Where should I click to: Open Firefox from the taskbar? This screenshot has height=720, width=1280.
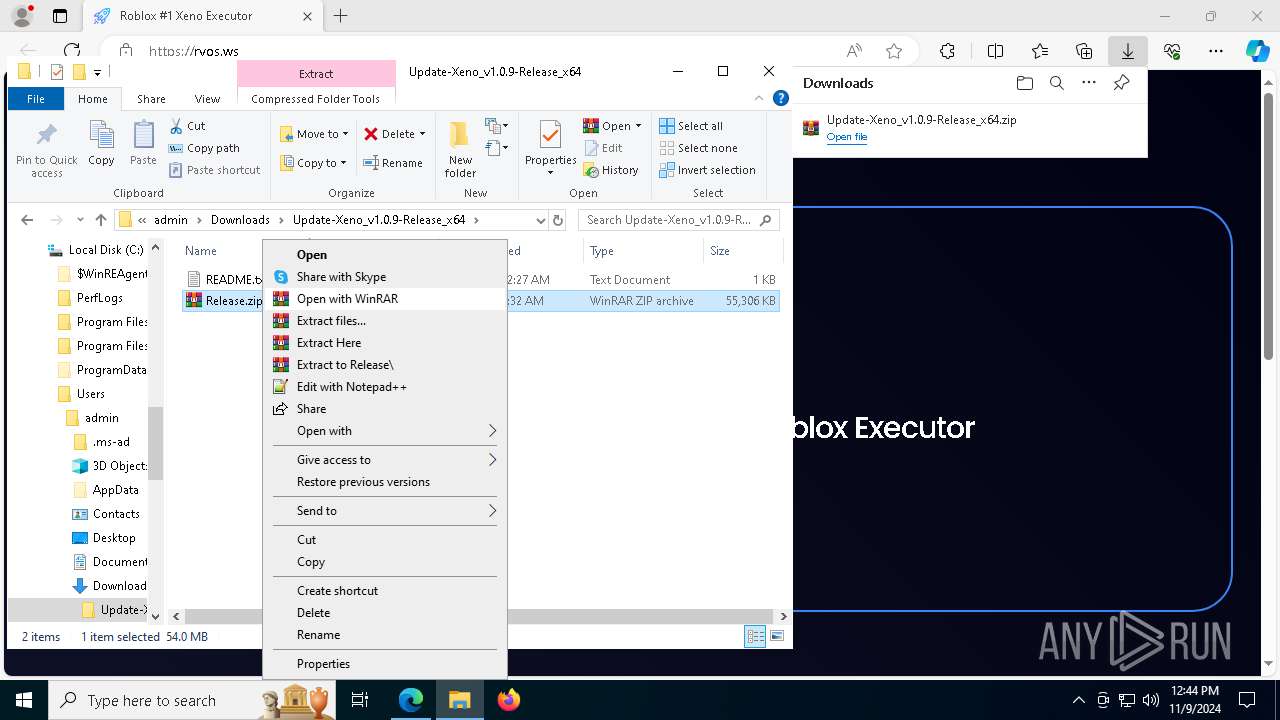[x=509, y=700]
